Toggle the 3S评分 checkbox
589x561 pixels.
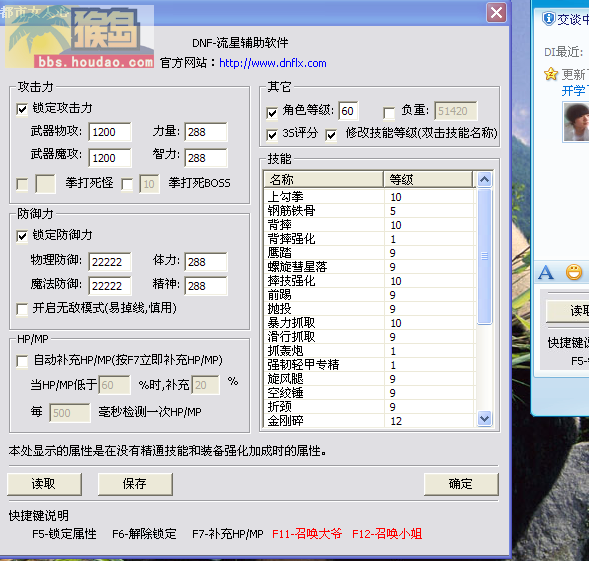click(272, 135)
